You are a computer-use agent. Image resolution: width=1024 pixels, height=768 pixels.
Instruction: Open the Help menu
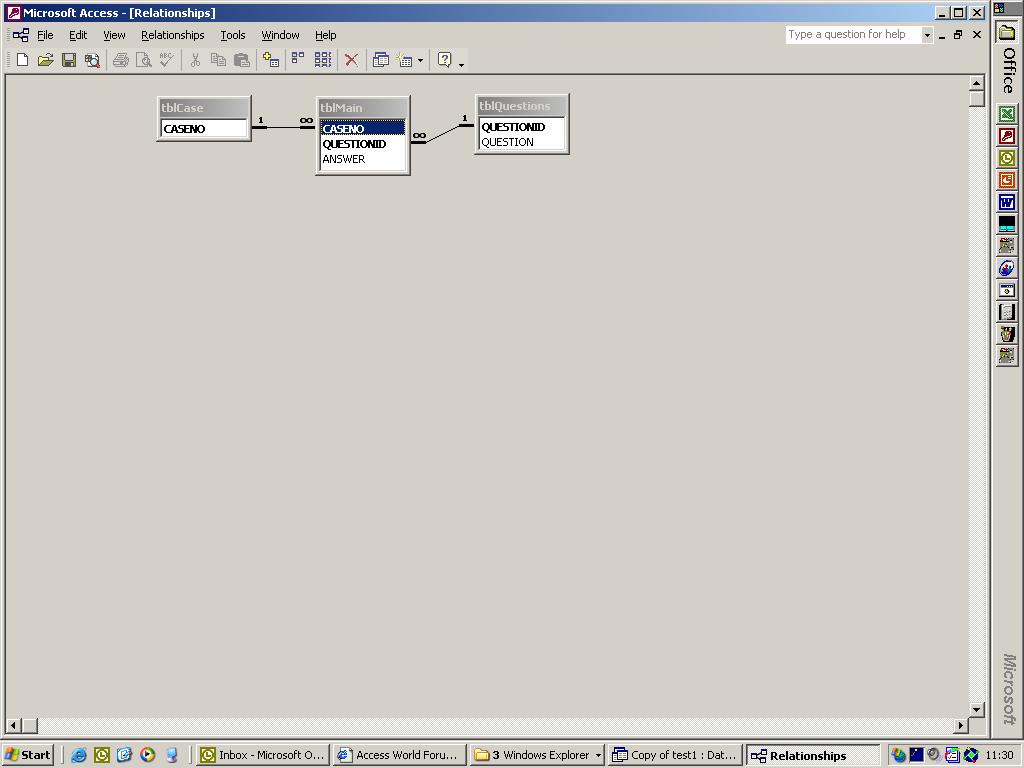tap(325, 35)
